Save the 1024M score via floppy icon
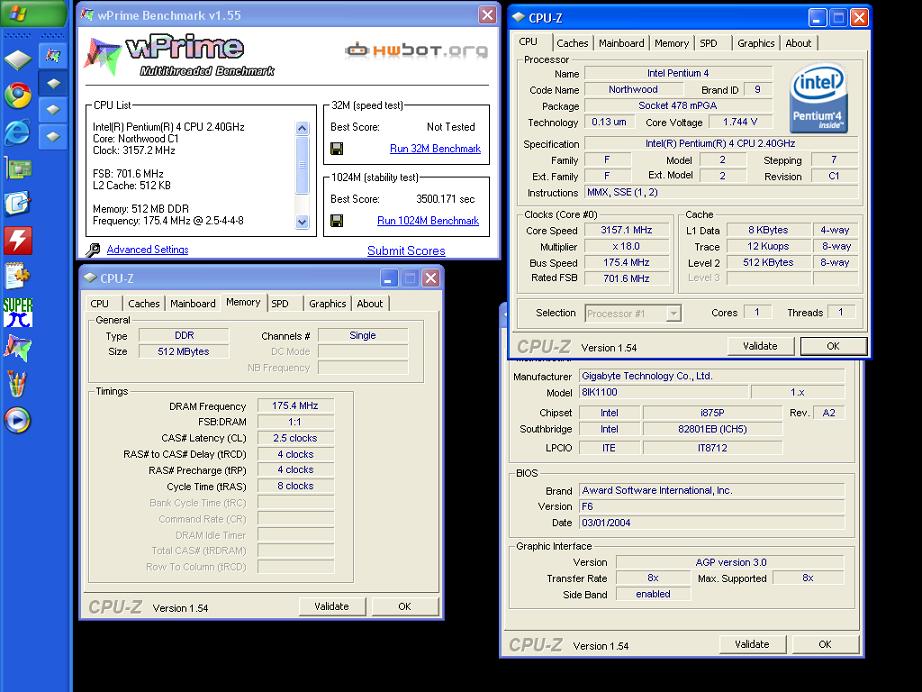 (336, 220)
